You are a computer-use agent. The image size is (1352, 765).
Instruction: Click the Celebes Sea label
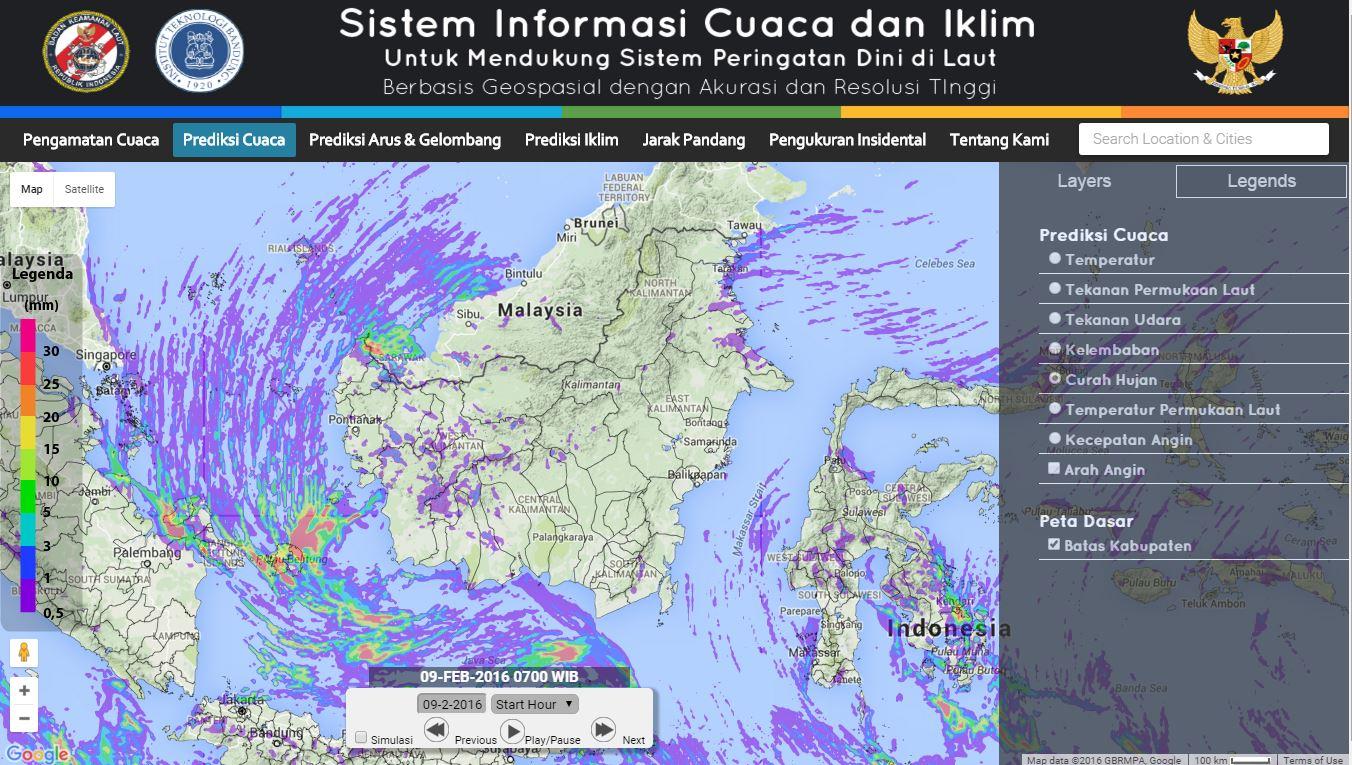coord(944,264)
